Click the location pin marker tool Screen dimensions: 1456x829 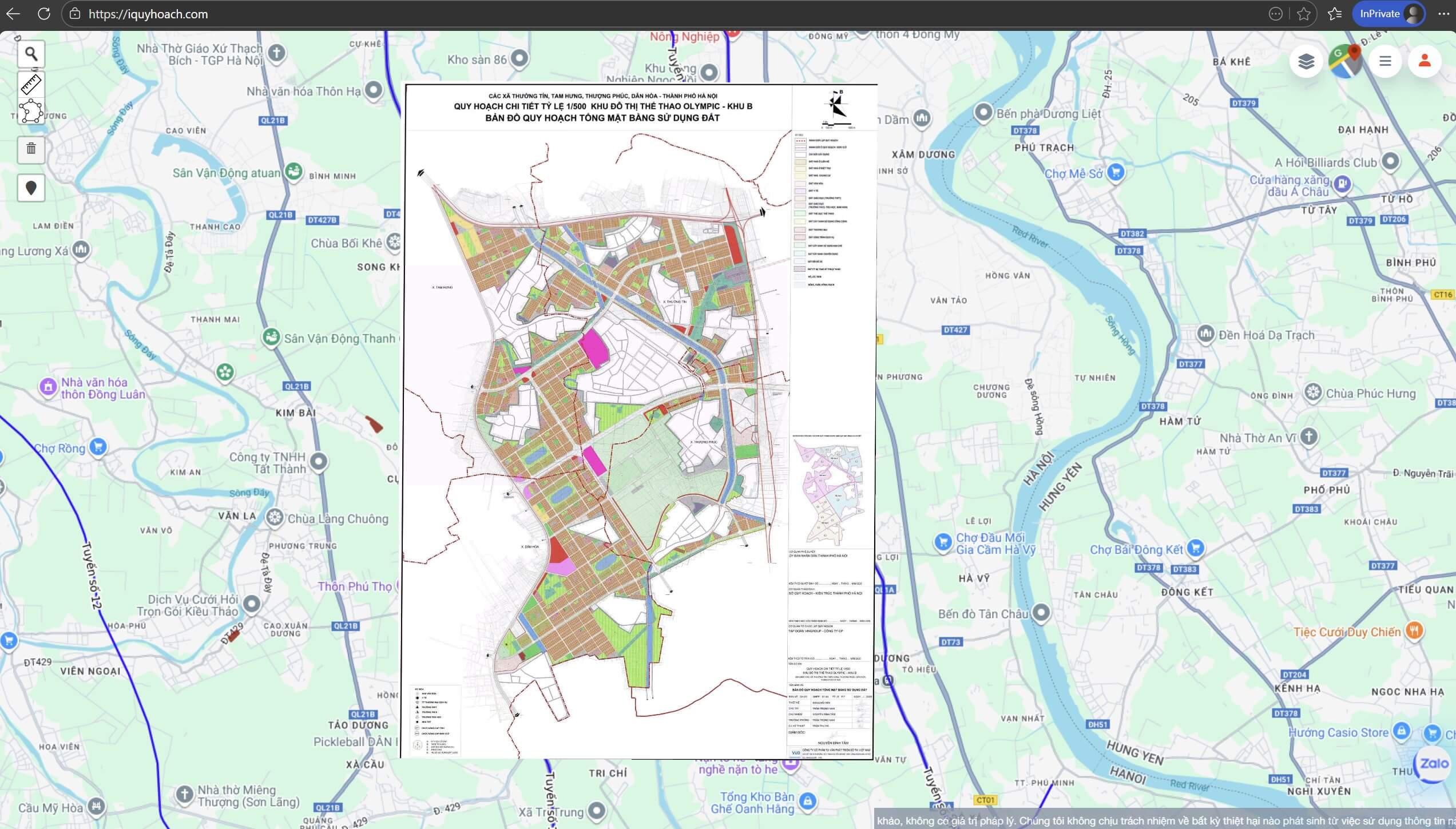point(31,188)
